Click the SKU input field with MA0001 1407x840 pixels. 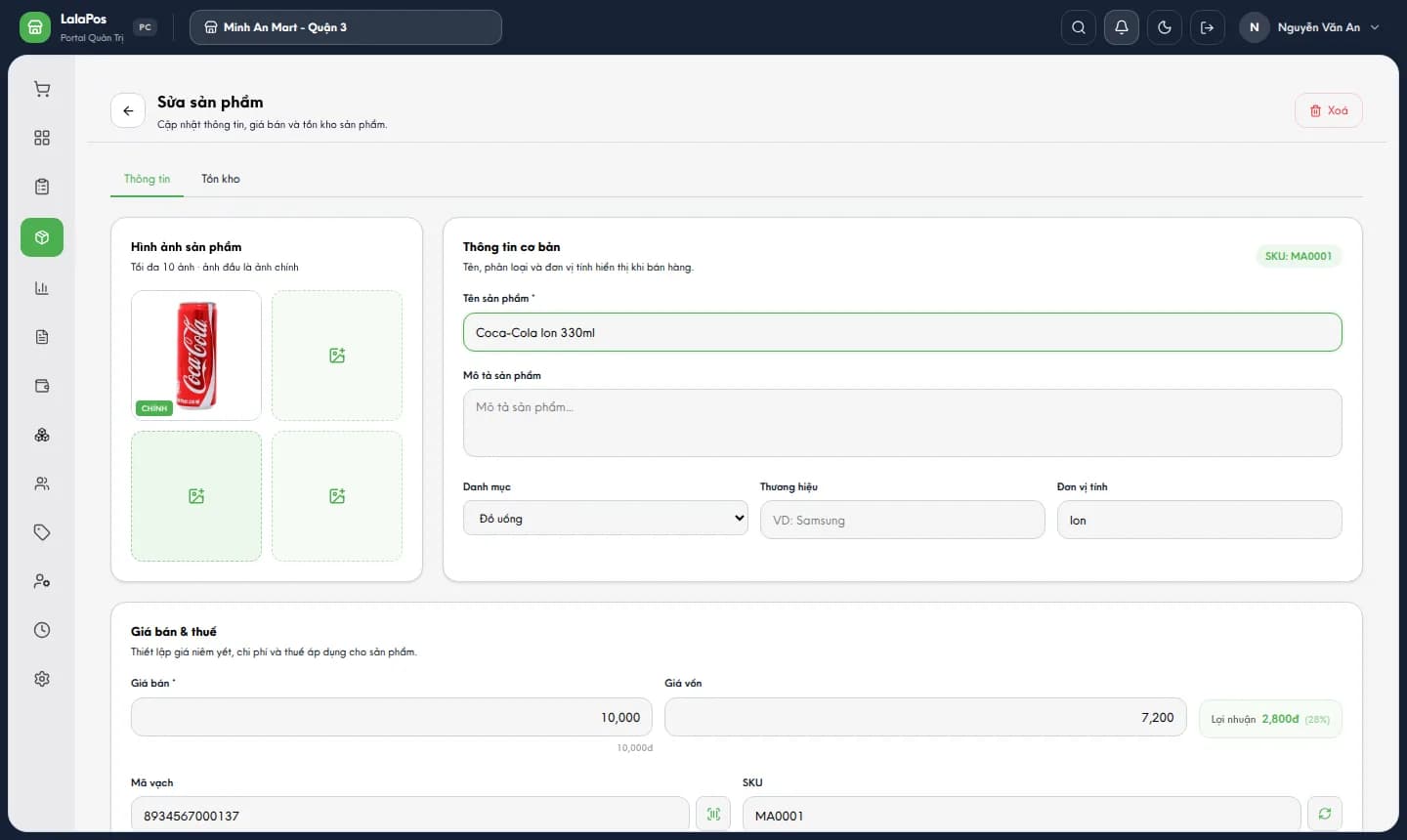coord(1022,815)
